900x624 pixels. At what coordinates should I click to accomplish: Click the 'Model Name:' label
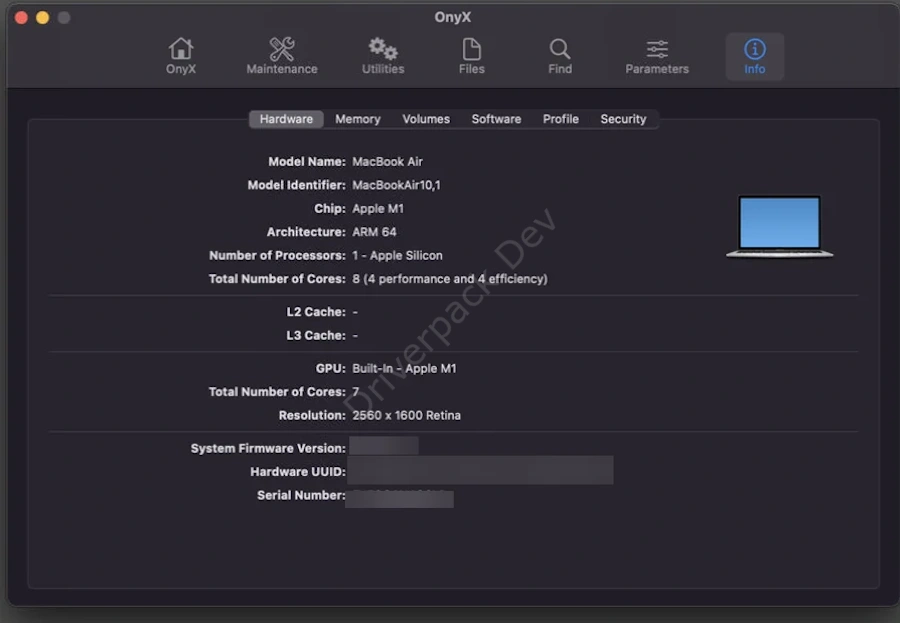point(307,162)
